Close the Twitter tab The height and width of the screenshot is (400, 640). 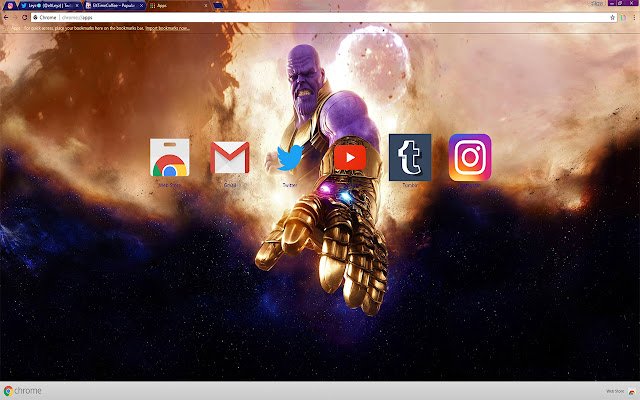[x=77, y=6]
